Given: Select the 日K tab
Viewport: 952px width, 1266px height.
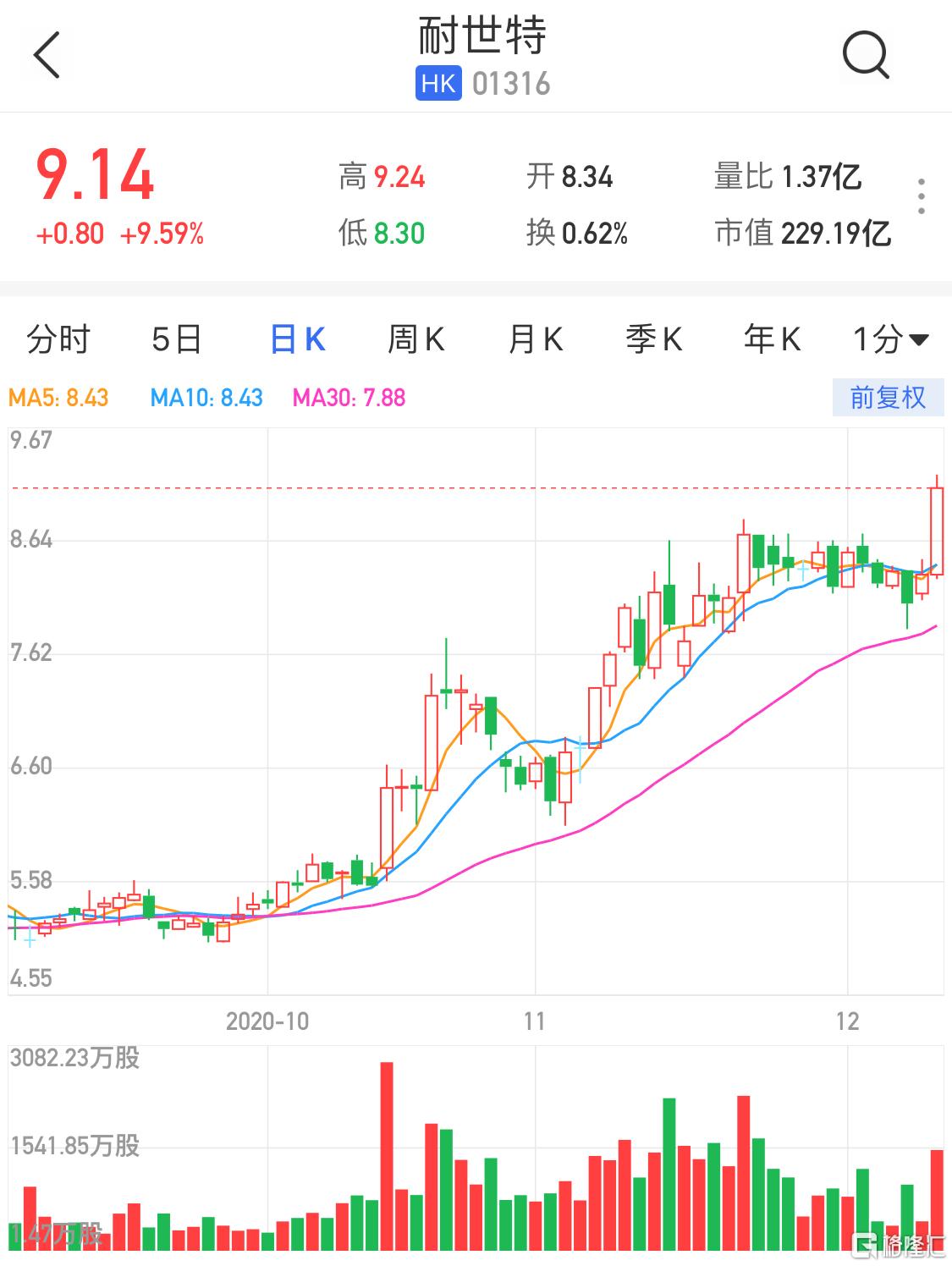Looking at the screenshot, I should pyautogui.click(x=297, y=340).
